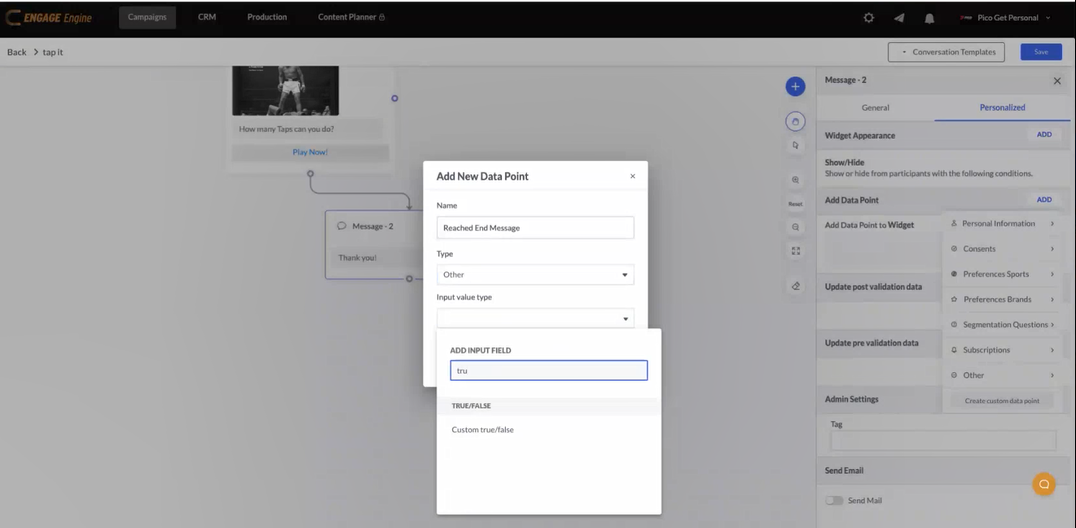Click the fit-to-screen icon

pyautogui.click(x=795, y=251)
